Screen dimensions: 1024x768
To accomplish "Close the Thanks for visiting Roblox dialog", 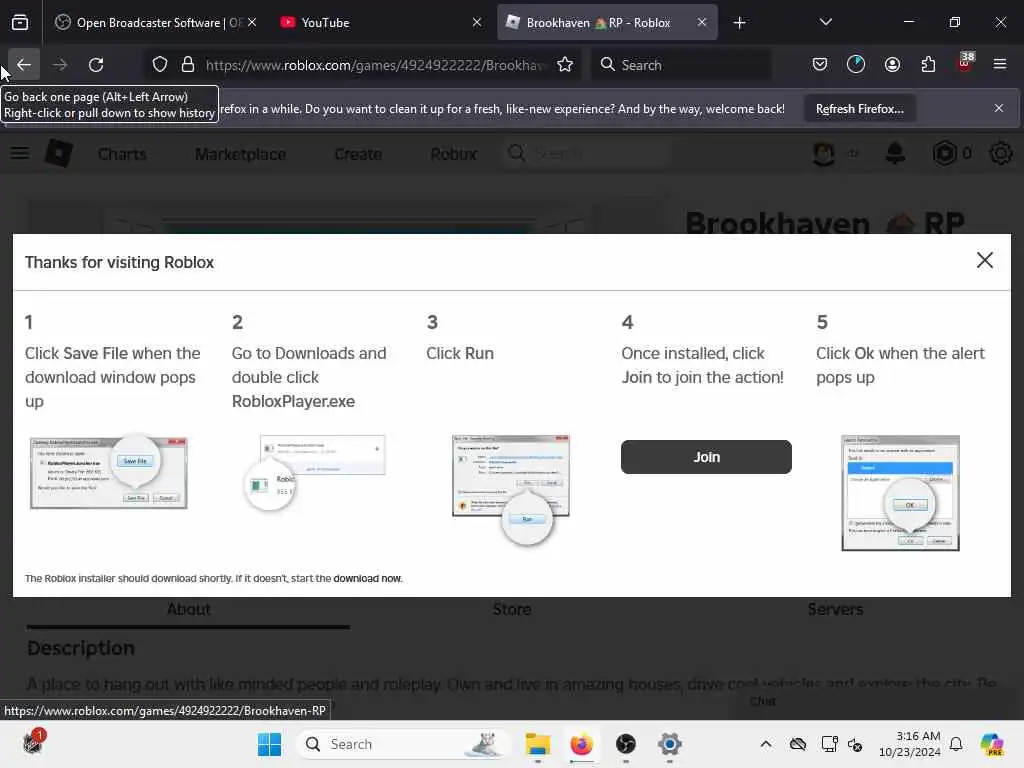I will coord(984,261).
